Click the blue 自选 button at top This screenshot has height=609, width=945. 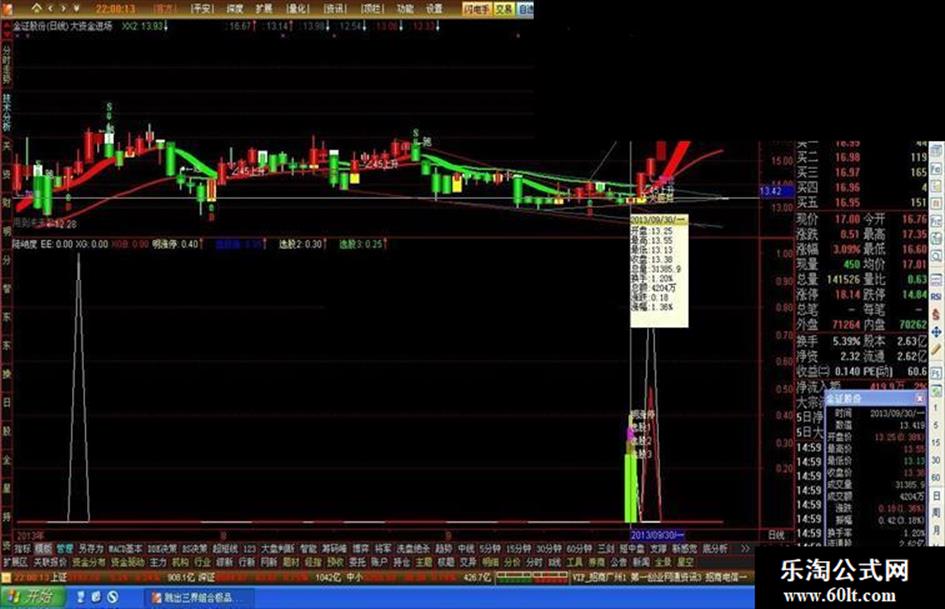526,9
